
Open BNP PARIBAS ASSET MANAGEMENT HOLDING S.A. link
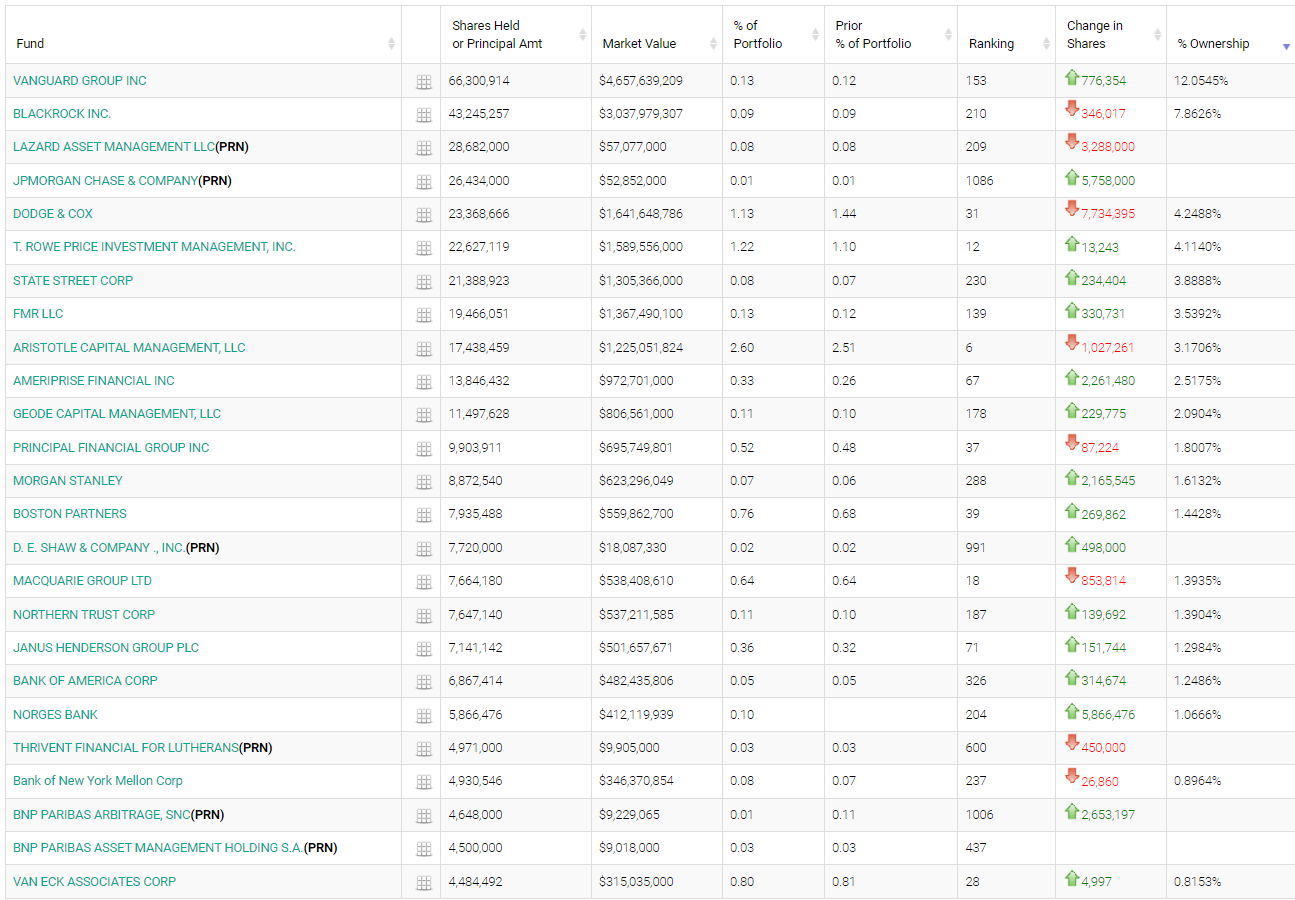pos(158,848)
